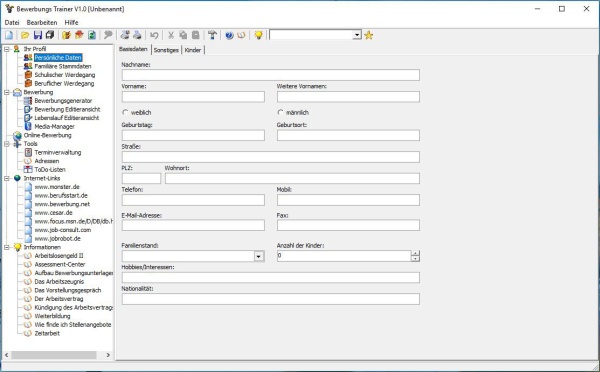
Task: Click the New document toolbar icon
Action: tap(9, 35)
